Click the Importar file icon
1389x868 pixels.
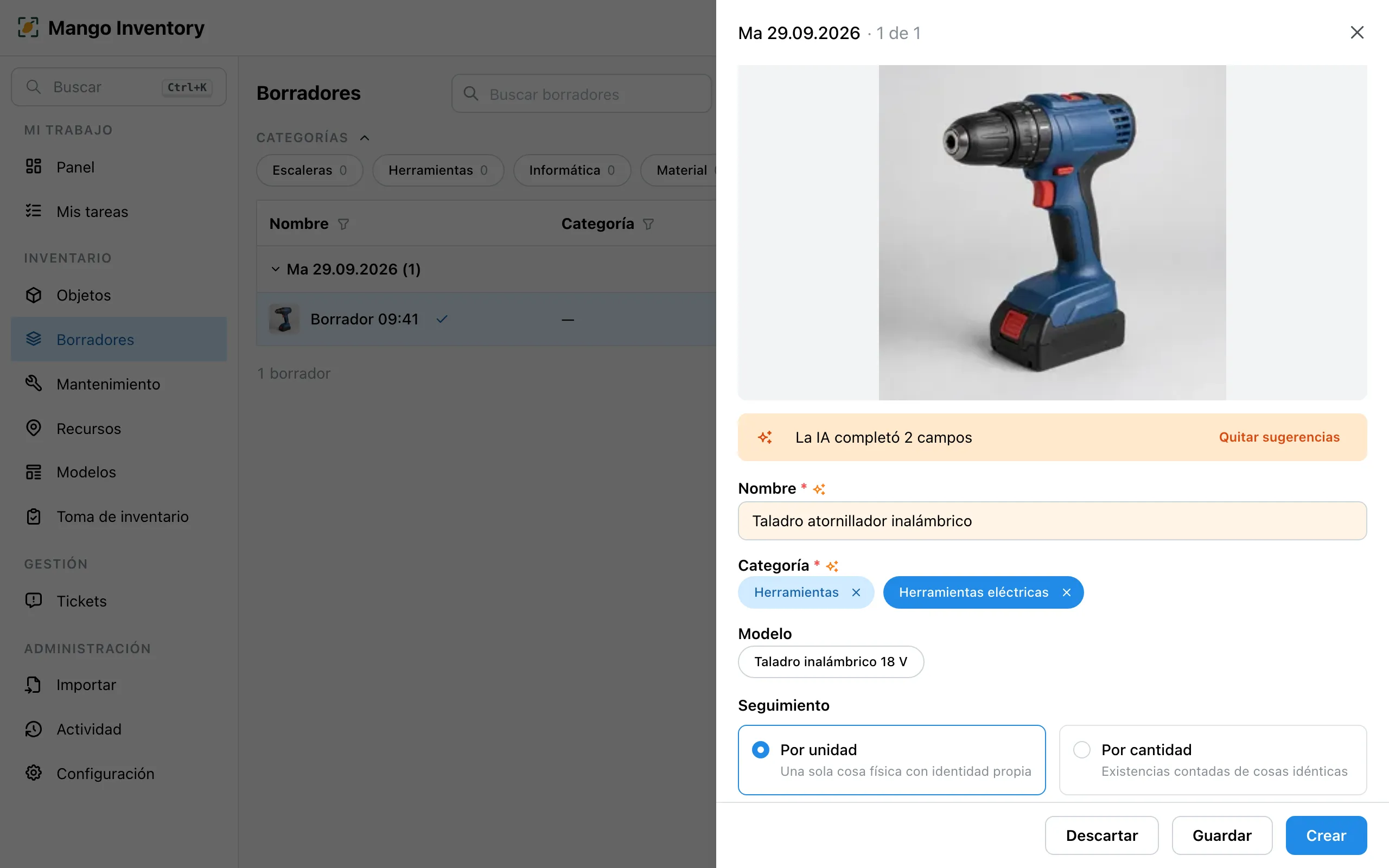33,684
